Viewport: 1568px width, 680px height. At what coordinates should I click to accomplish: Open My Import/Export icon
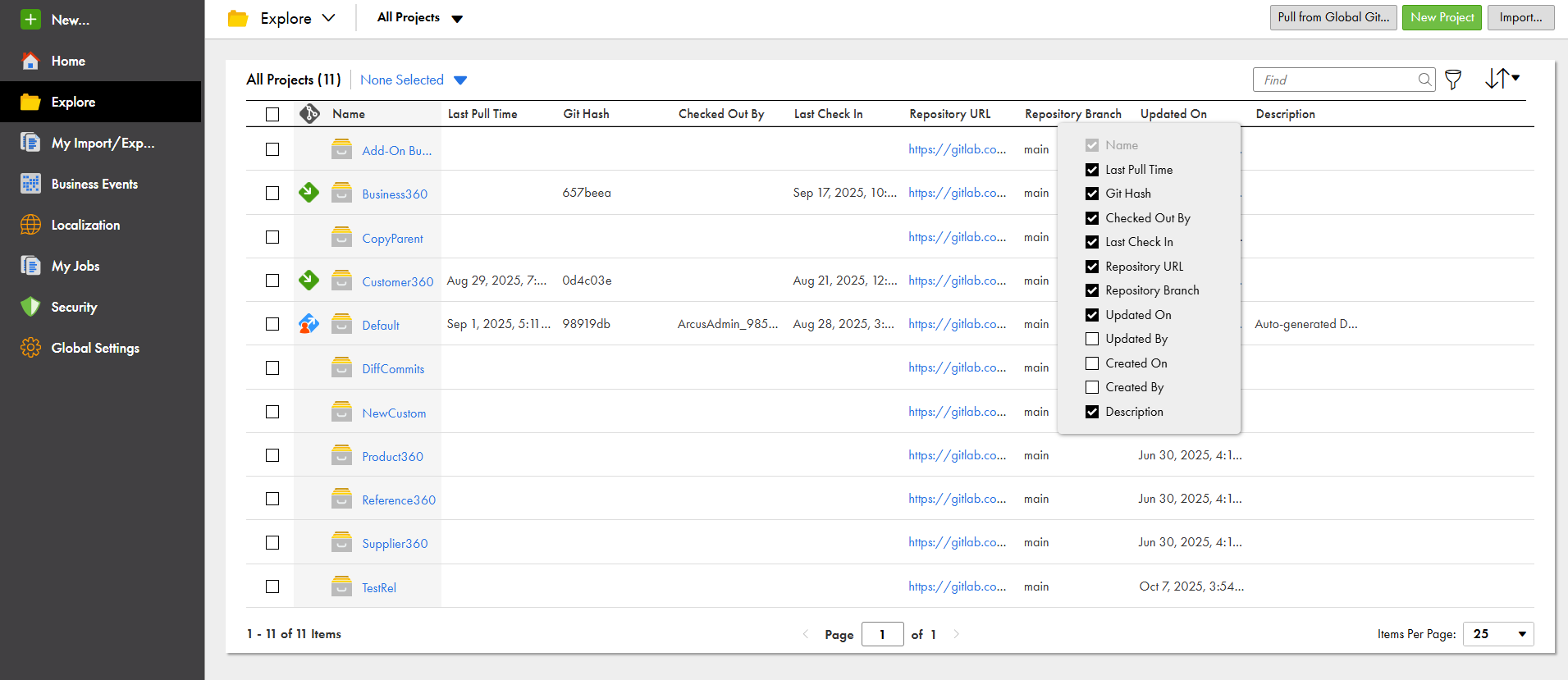pyautogui.click(x=30, y=143)
